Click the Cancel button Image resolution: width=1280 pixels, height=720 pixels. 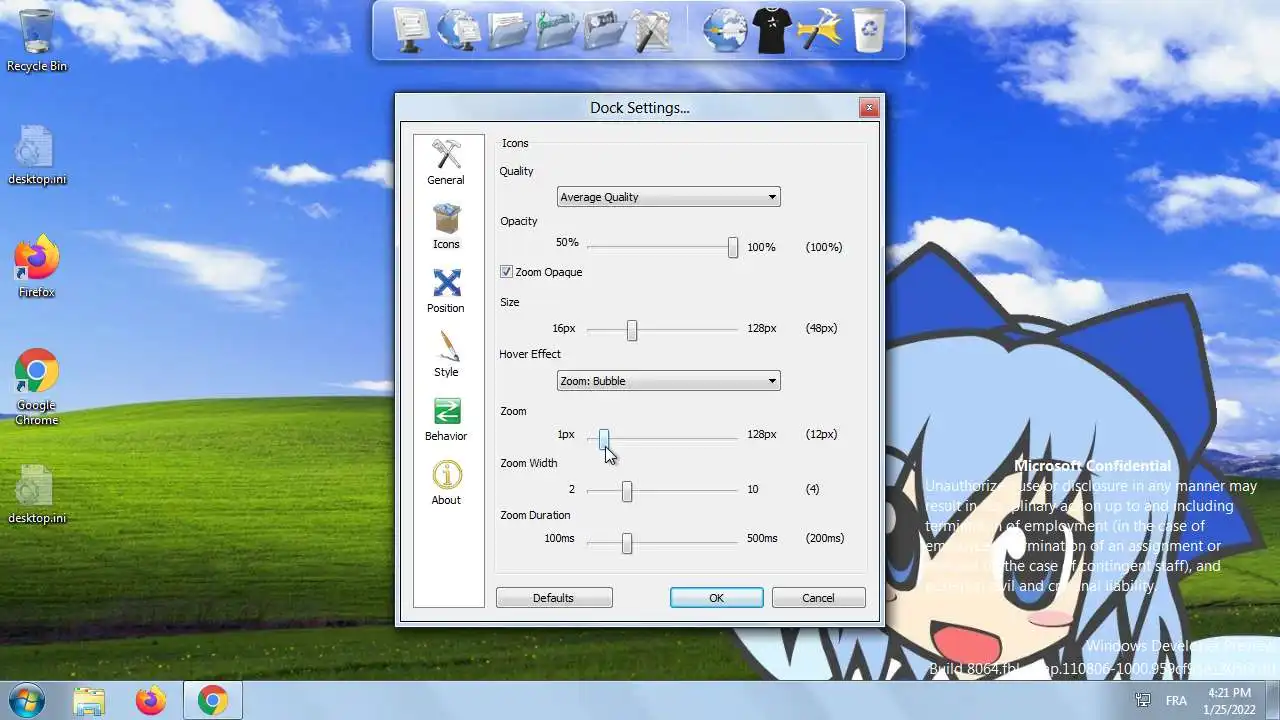[818, 598]
